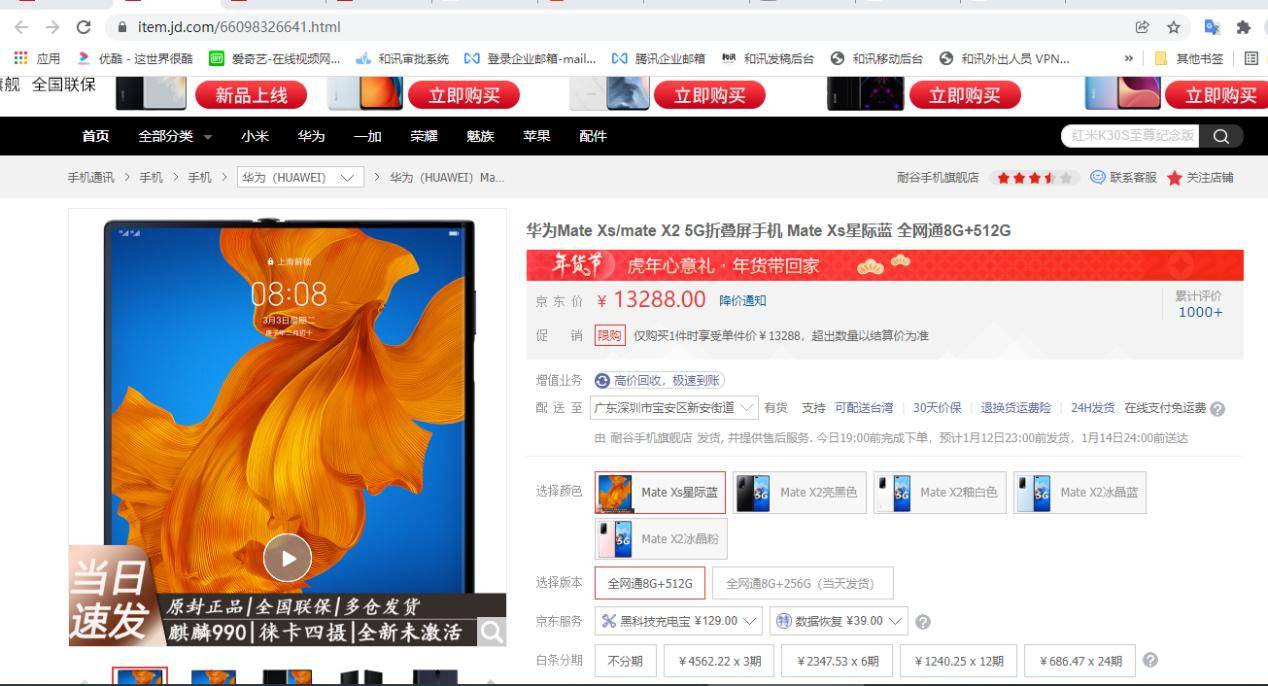Screen dimensions: 1268x686
Task: Visit the 耐谷手机旗舰店 store link
Action: (938, 178)
